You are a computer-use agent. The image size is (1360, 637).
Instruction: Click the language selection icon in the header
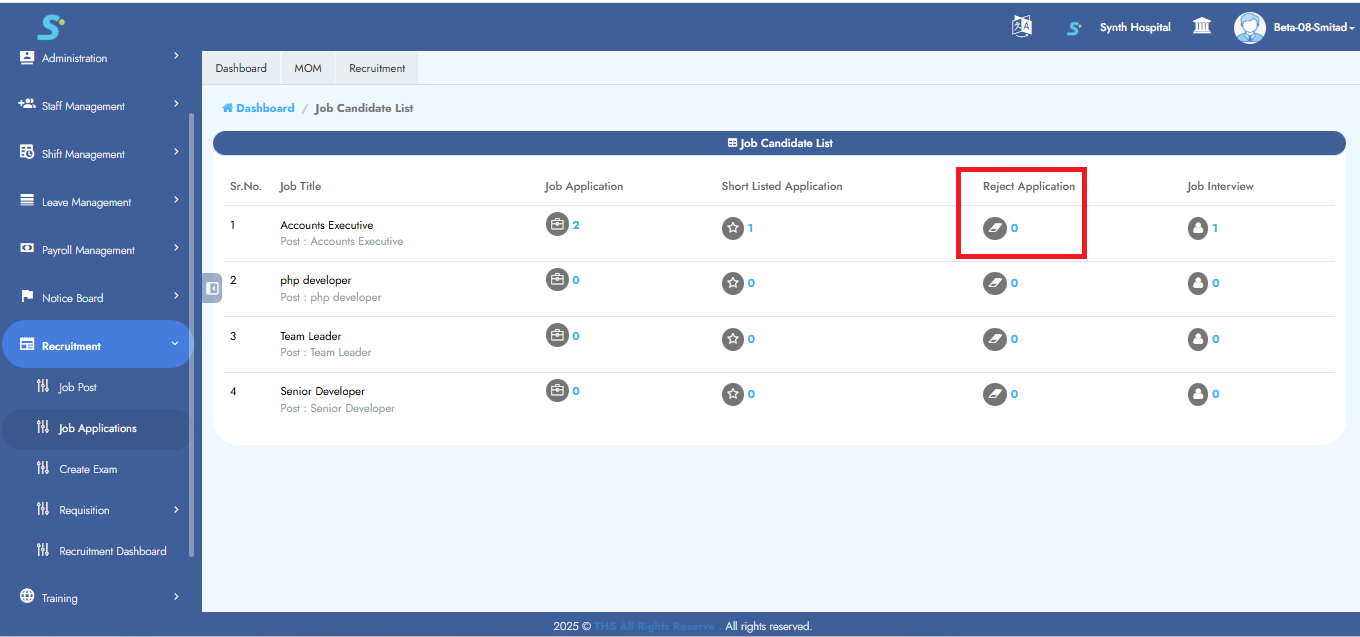[1021, 26]
